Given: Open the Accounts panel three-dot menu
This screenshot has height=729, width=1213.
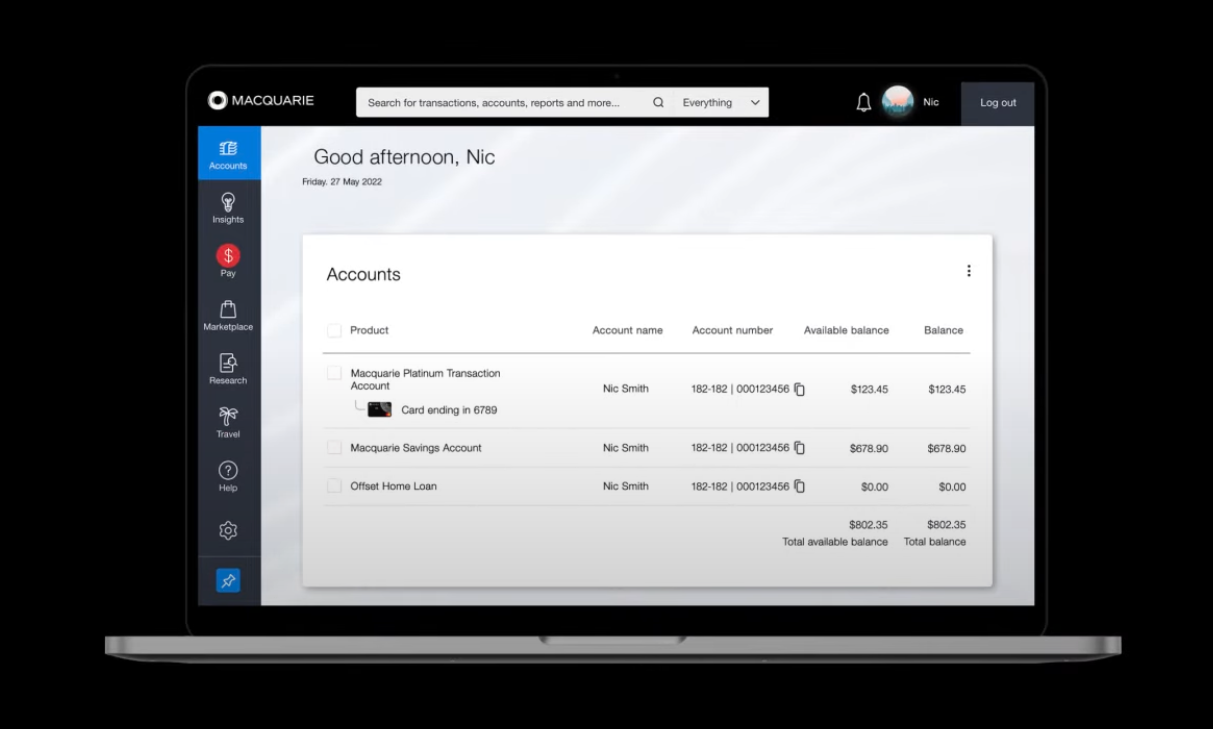Looking at the screenshot, I should click(968, 271).
